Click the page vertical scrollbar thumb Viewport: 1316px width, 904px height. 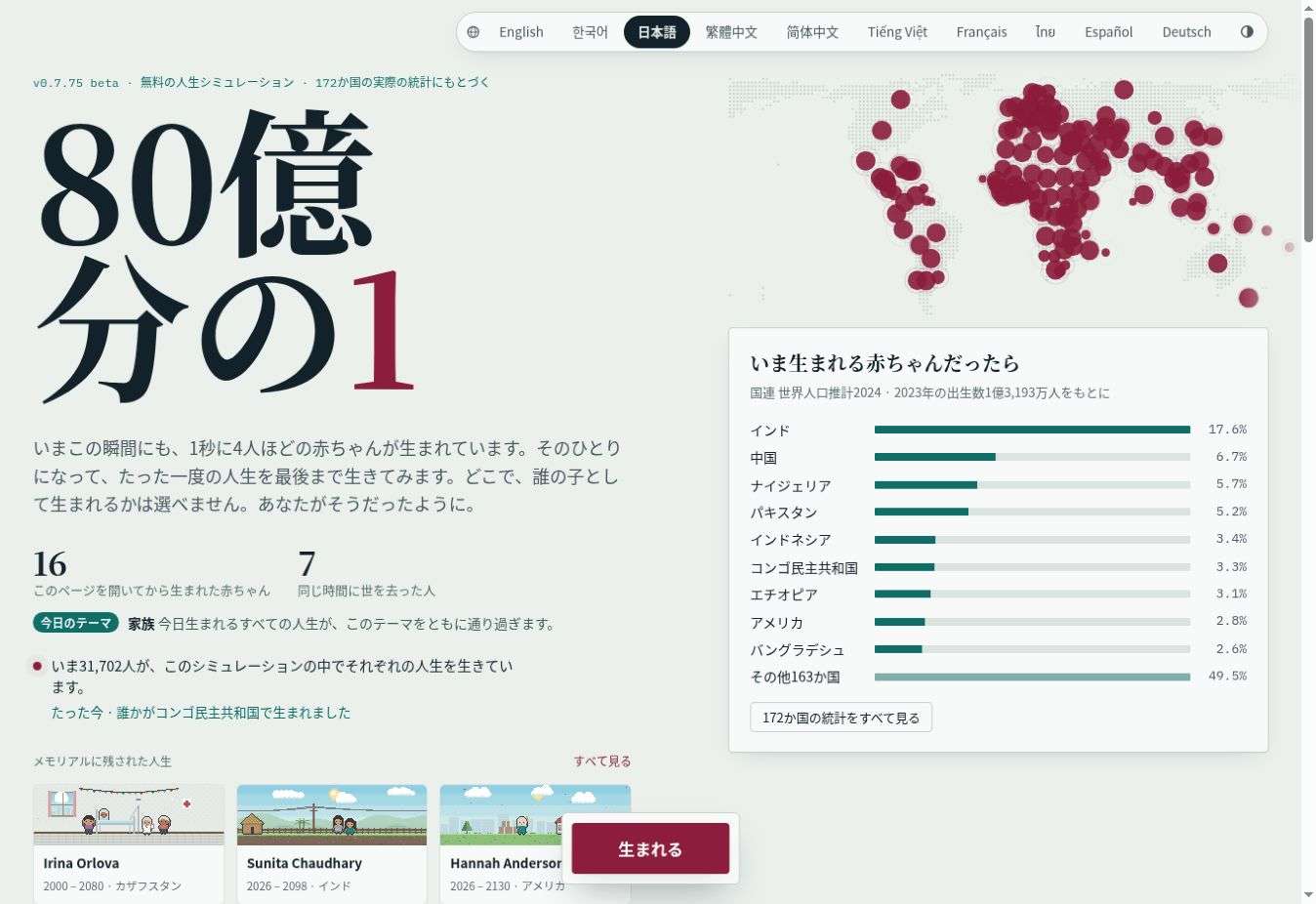pos(1308,129)
